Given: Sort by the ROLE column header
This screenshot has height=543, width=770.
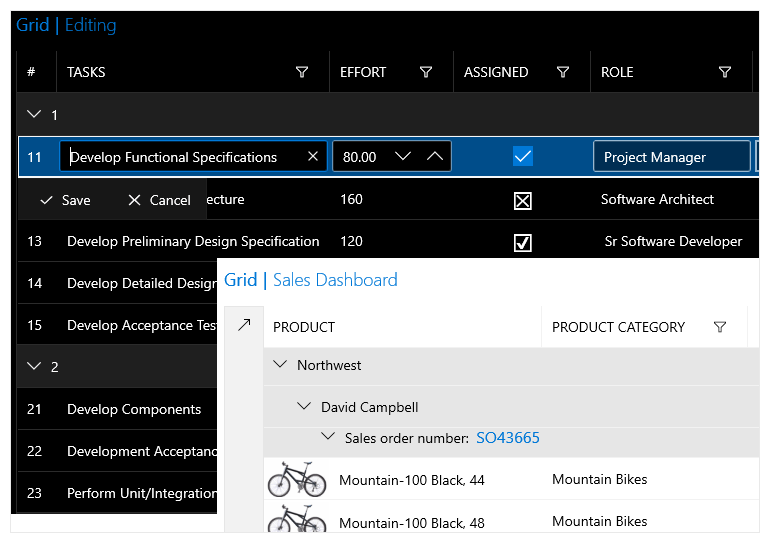Looking at the screenshot, I should [x=617, y=72].
